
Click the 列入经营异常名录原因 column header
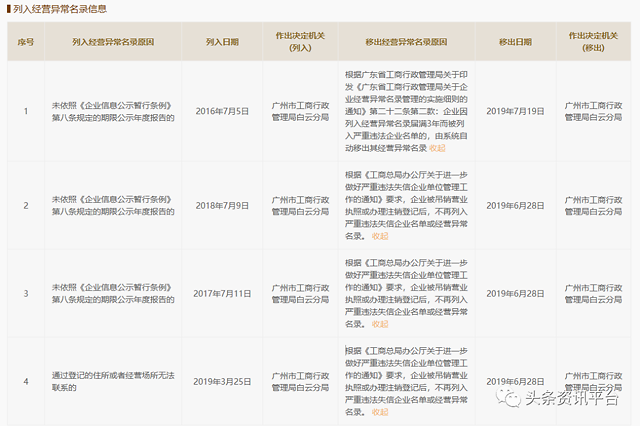coord(112,42)
